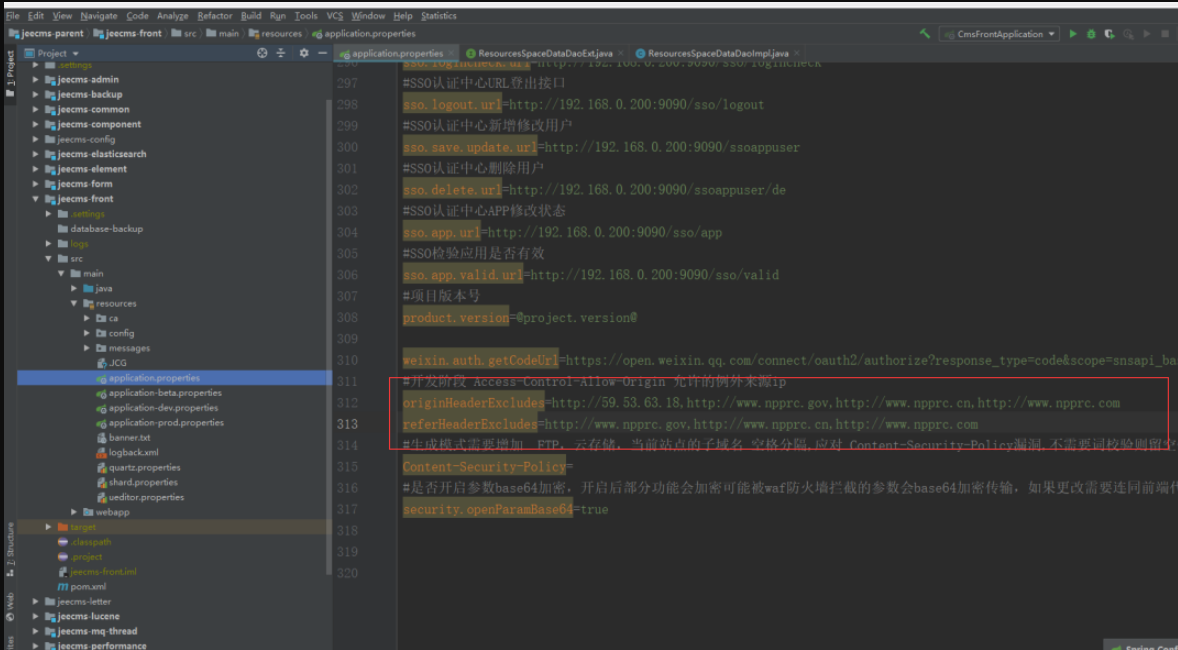The height and width of the screenshot is (650, 1178).
Task: Hide the Project panel with minus icon
Action: click(323, 53)
